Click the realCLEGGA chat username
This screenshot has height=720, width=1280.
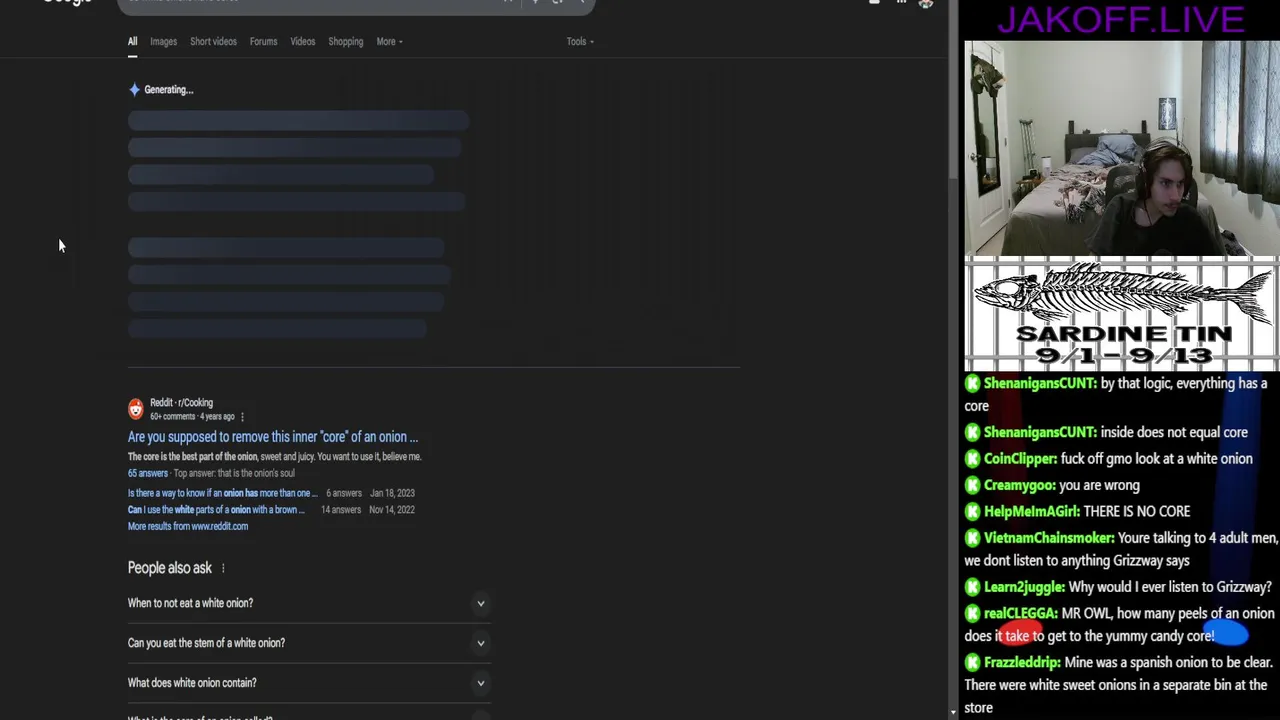1020,614
